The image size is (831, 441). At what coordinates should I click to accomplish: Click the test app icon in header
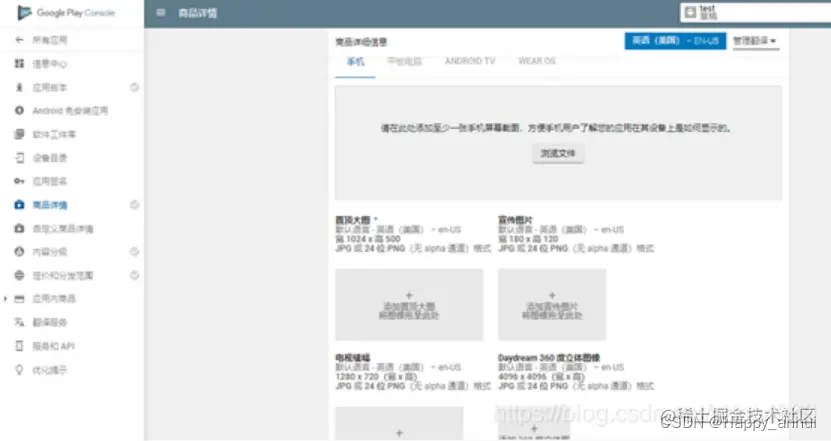[x=690, y=12]
